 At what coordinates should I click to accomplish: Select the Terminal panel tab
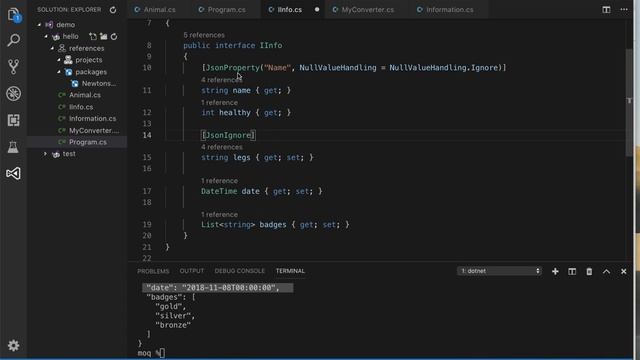tap(290, 271)
